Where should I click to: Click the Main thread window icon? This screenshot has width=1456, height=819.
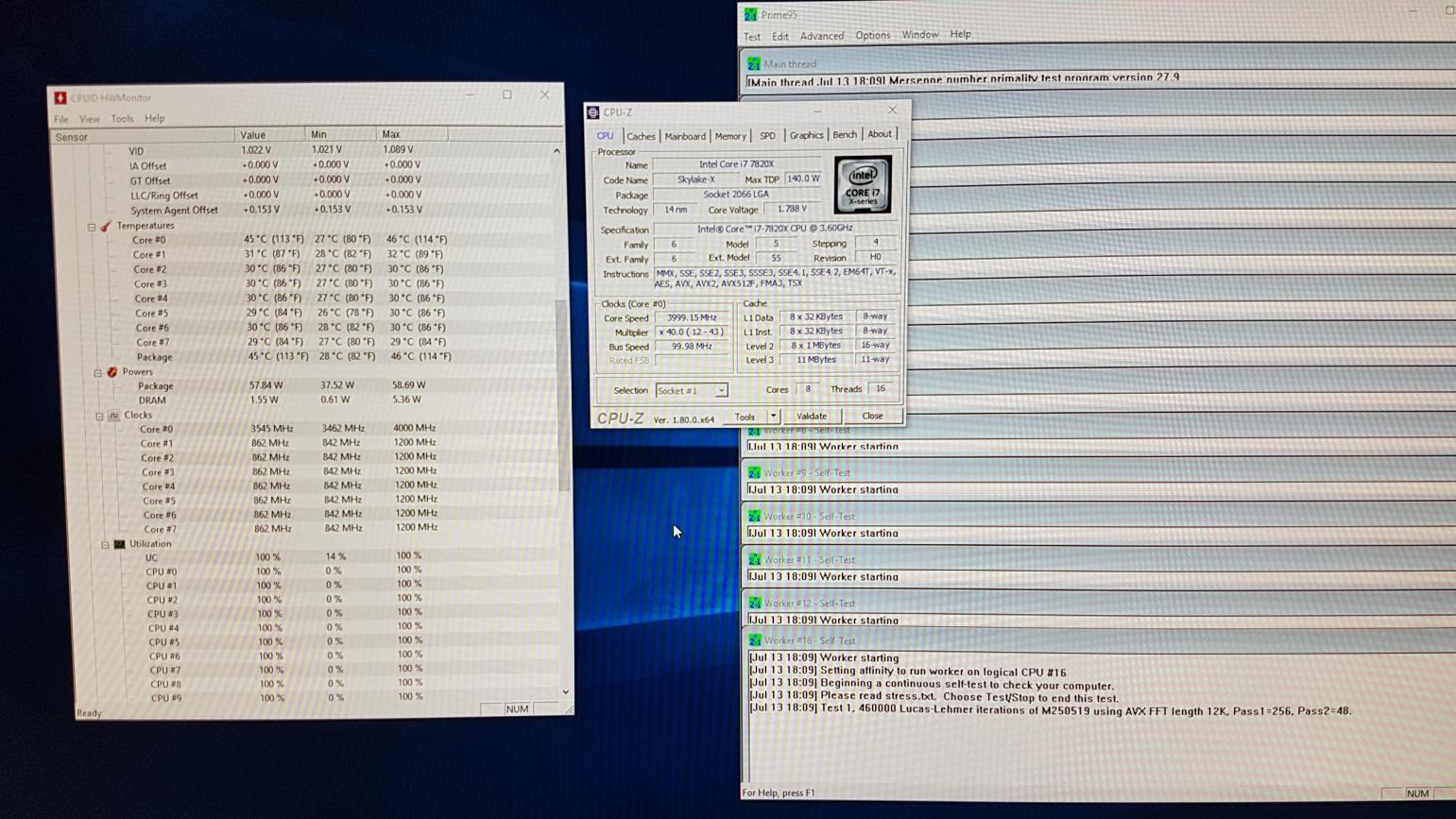754,64
